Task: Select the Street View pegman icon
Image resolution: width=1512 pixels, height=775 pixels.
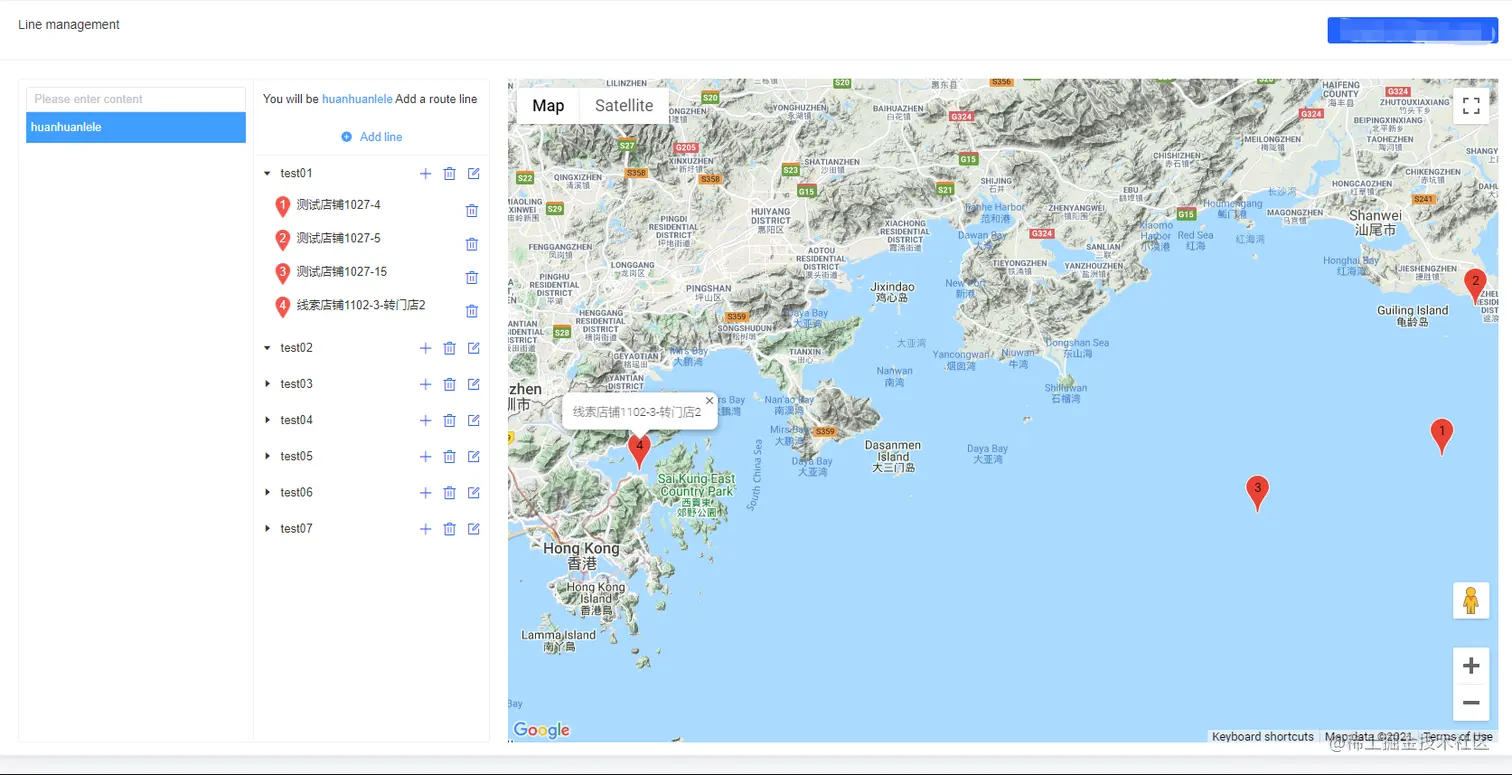Action: [1471, 601]
